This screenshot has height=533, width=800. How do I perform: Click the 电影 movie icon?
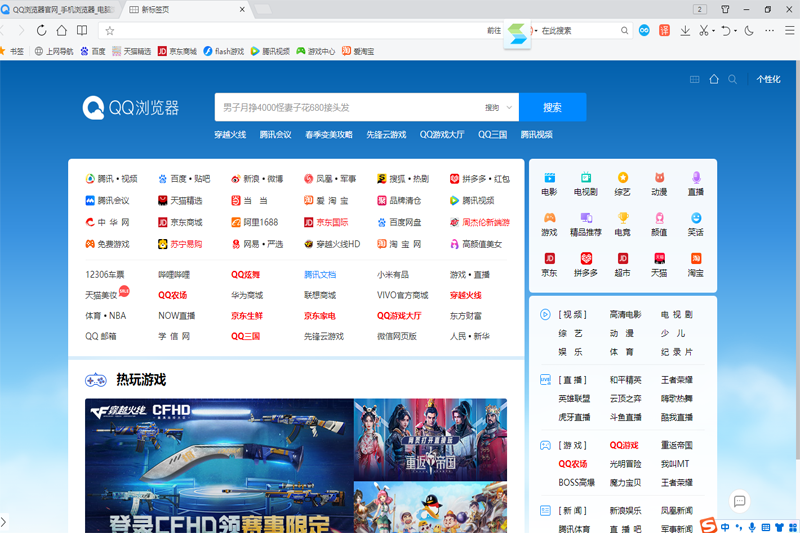[549, 177]
